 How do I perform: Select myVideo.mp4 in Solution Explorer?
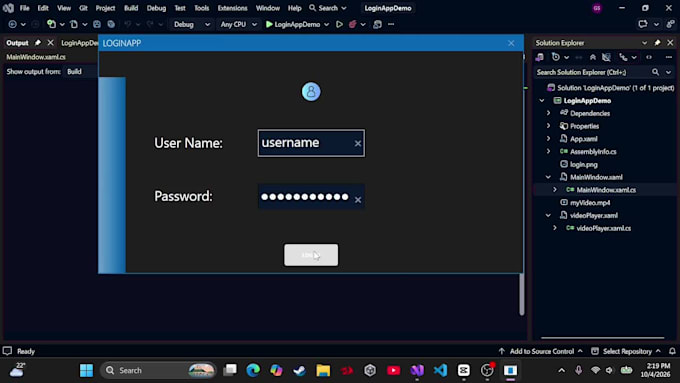590,203
